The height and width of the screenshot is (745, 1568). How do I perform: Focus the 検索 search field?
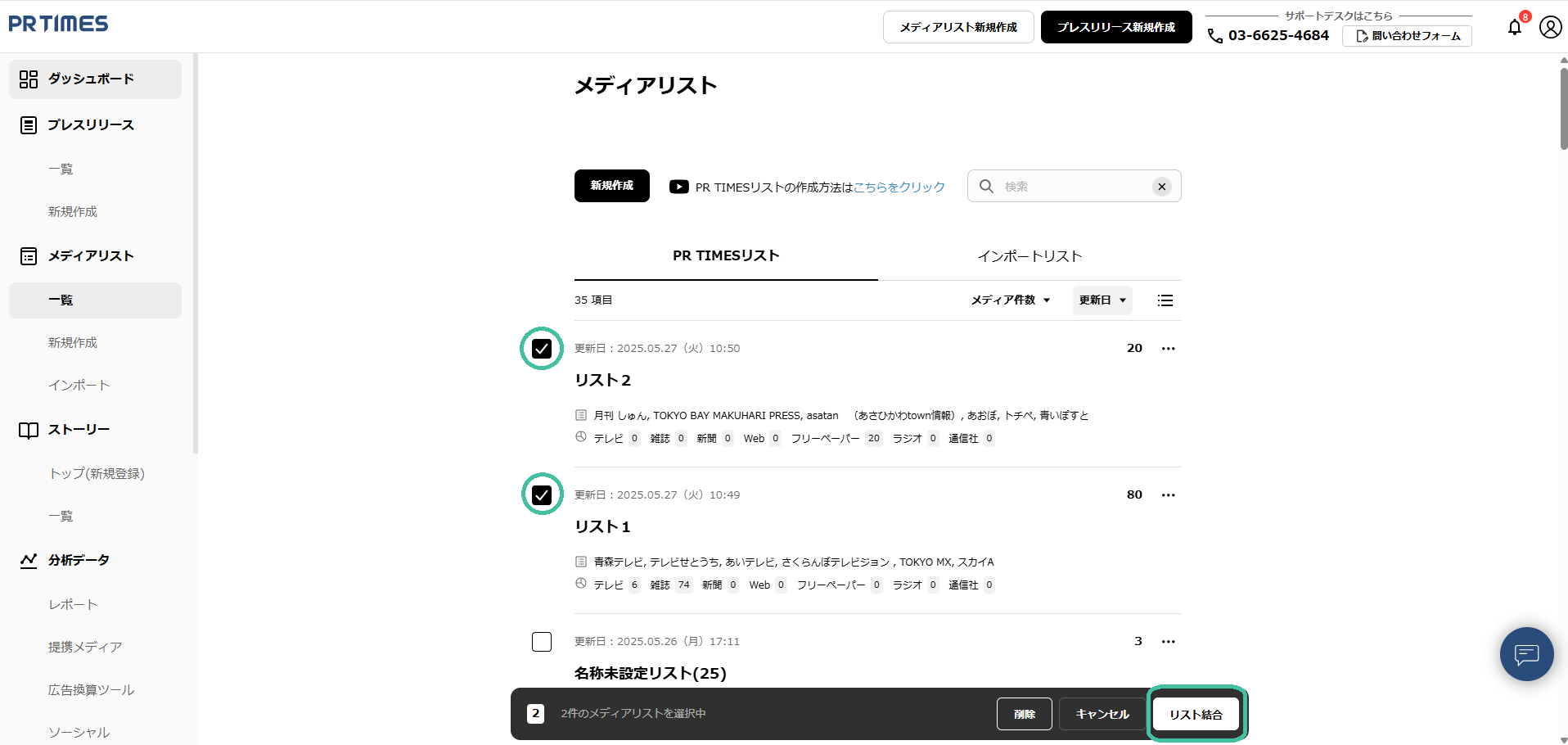pyautogui.click(x=1072, y=187)
